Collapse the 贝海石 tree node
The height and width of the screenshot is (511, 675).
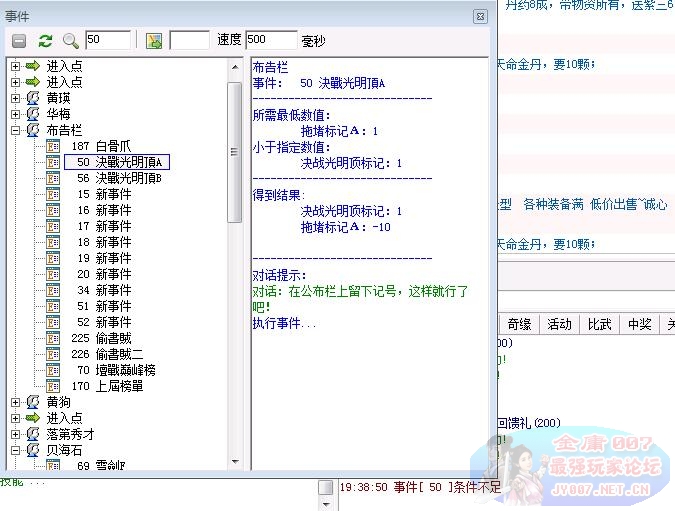(16, 450)
